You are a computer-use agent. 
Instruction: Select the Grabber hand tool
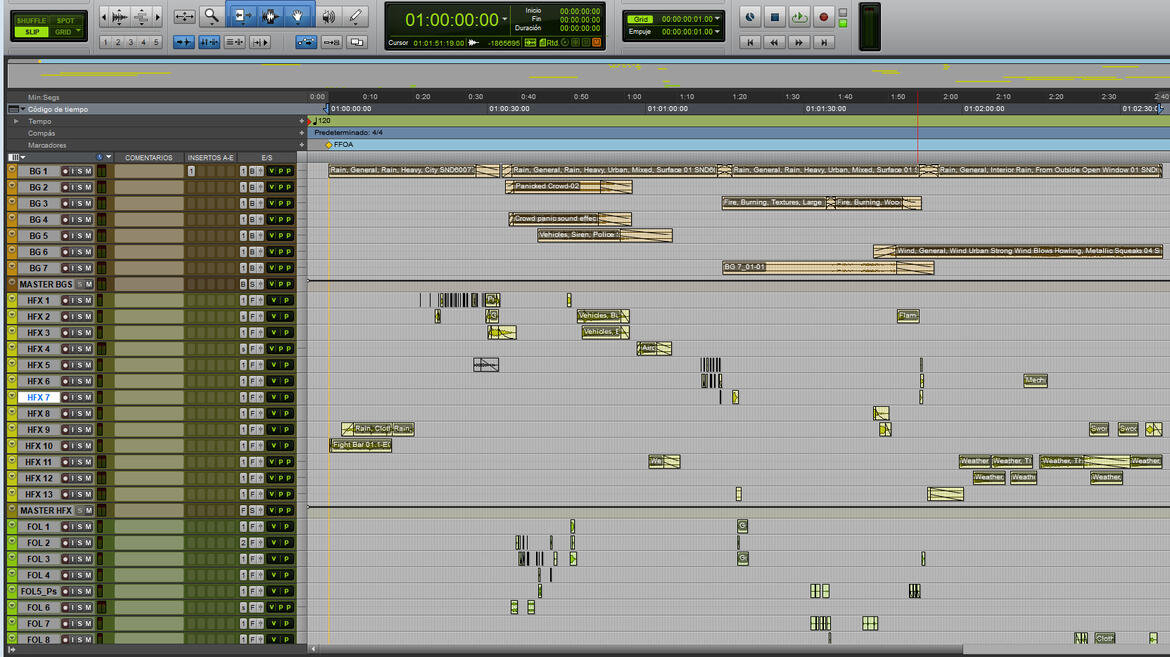[x=297, y=16]
